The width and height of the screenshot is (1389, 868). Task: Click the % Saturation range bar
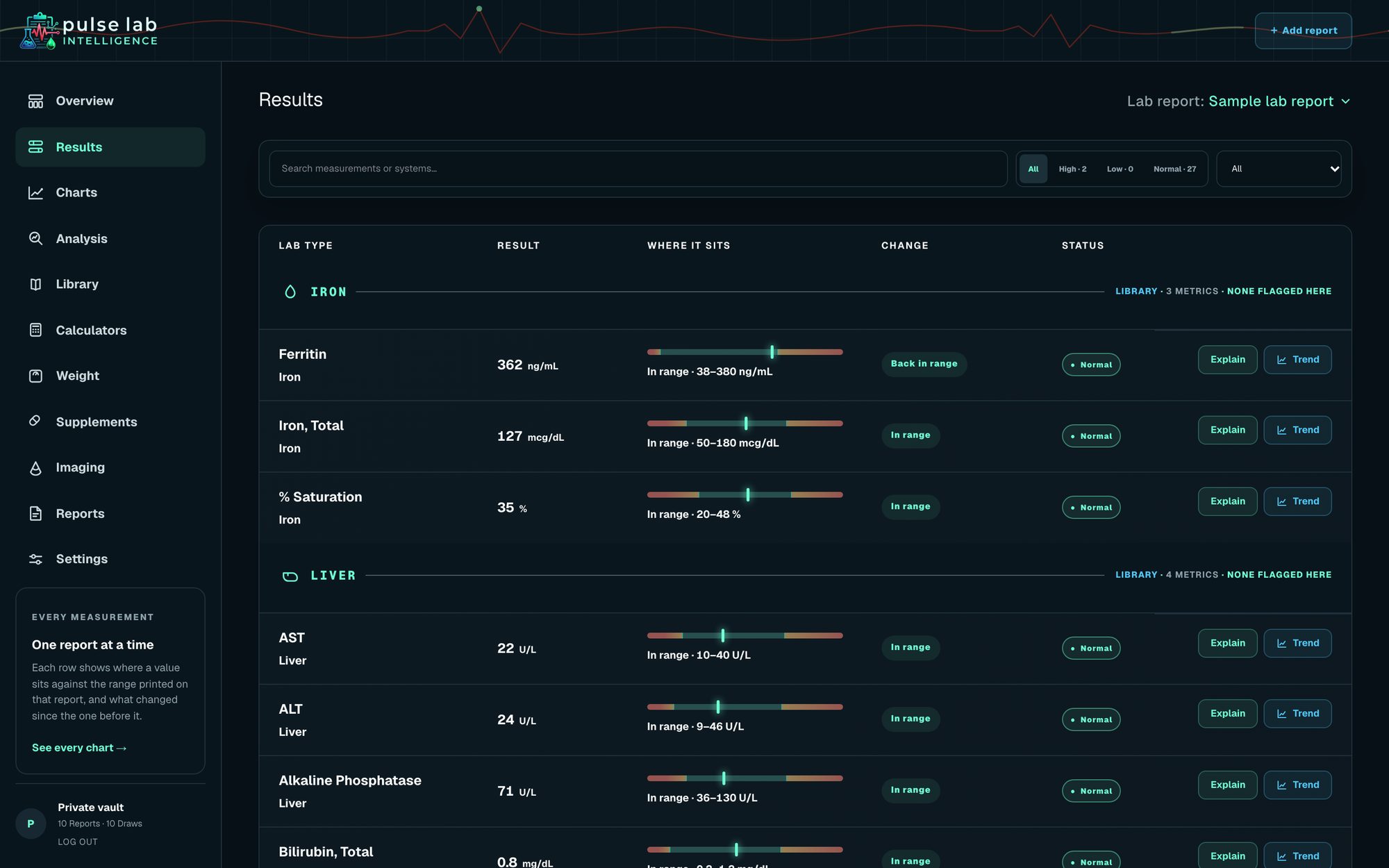[x=745, y=495]
